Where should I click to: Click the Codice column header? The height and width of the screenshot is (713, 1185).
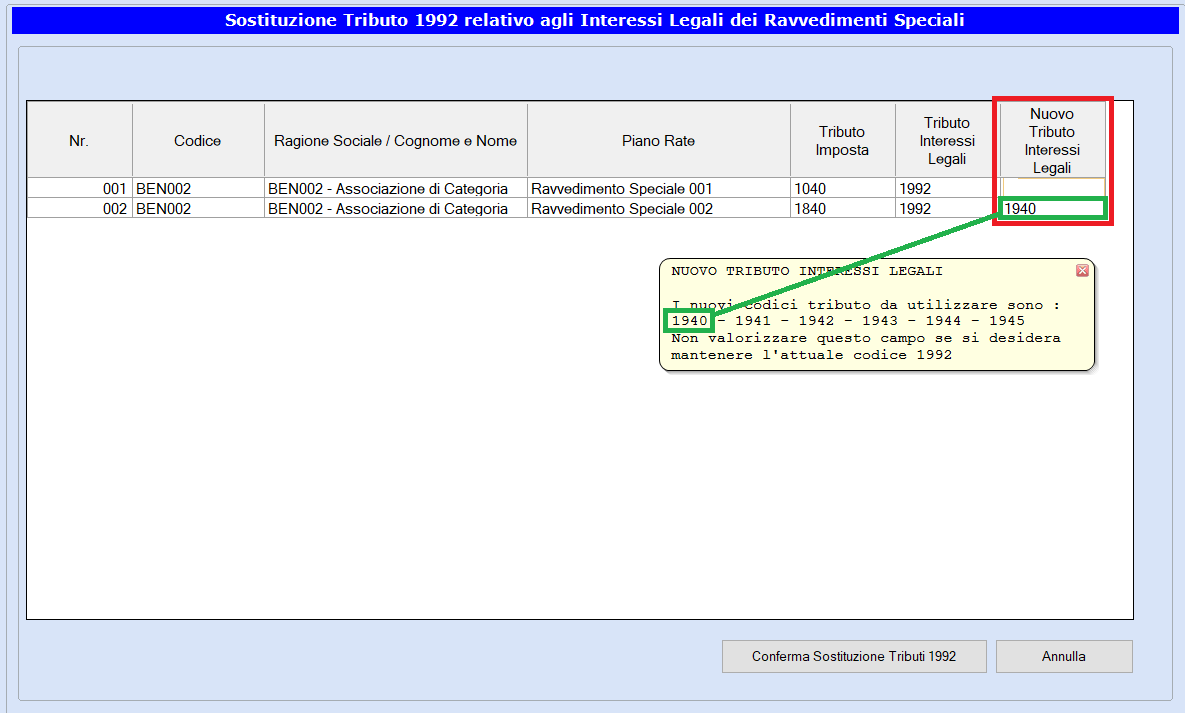(197, 141)
